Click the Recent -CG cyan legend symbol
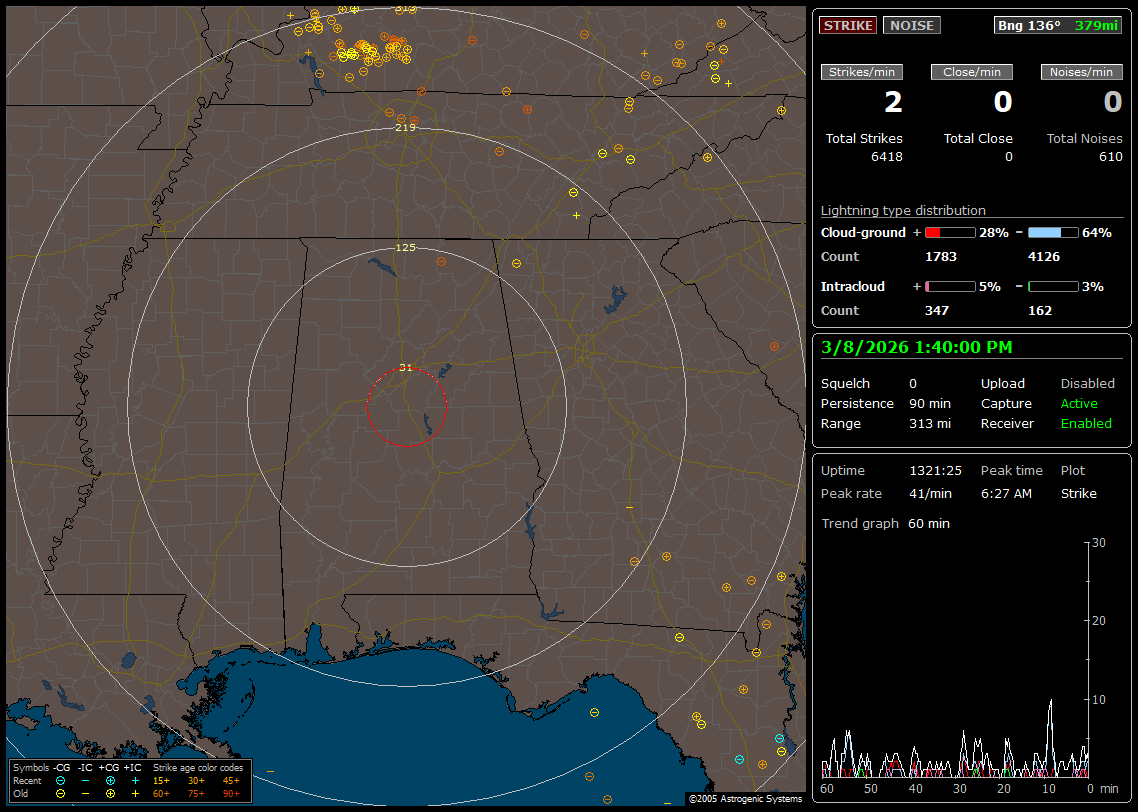1138x812 pixels. pos(60,780)
